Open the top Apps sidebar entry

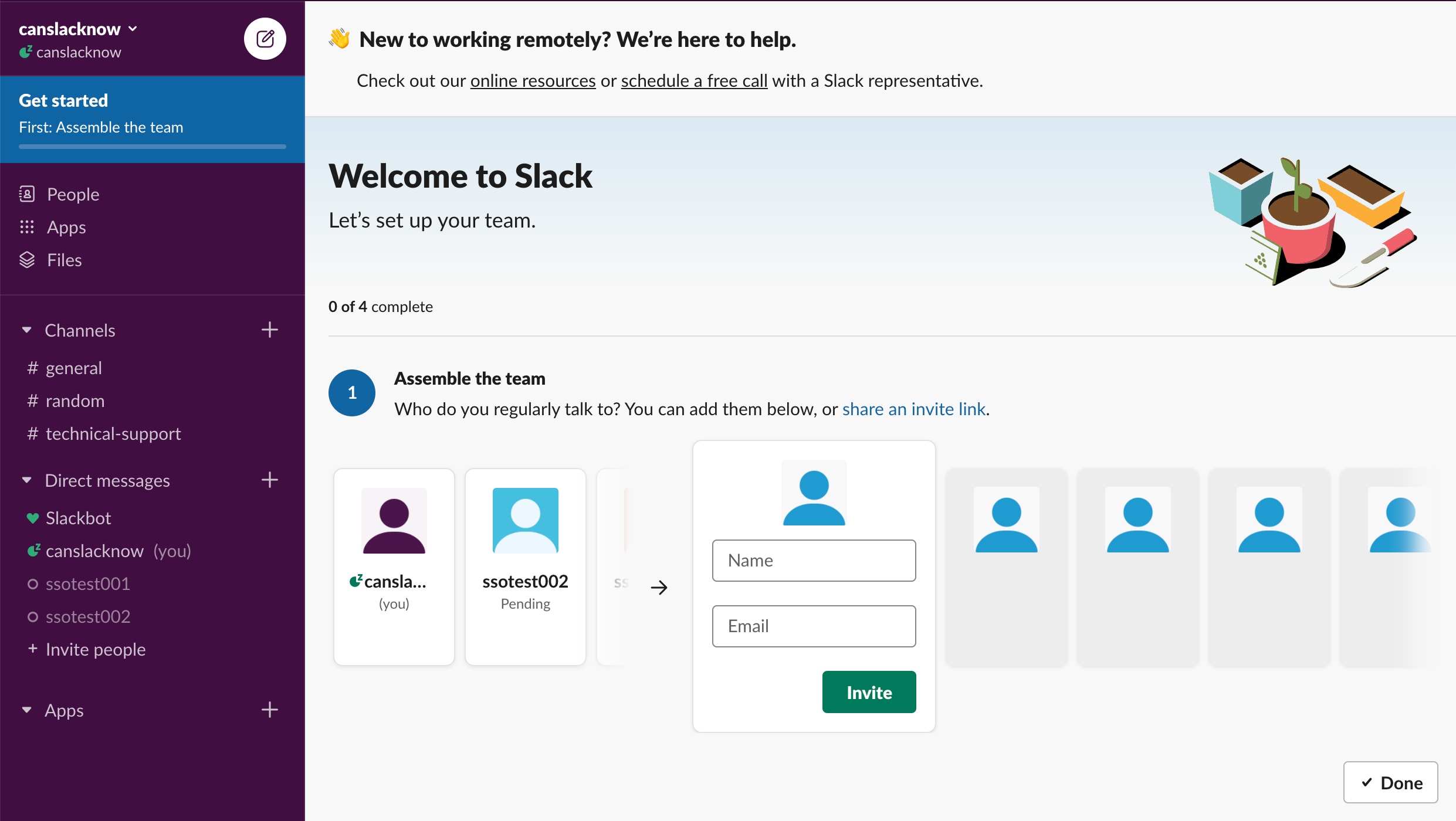[x=66, y=227]
